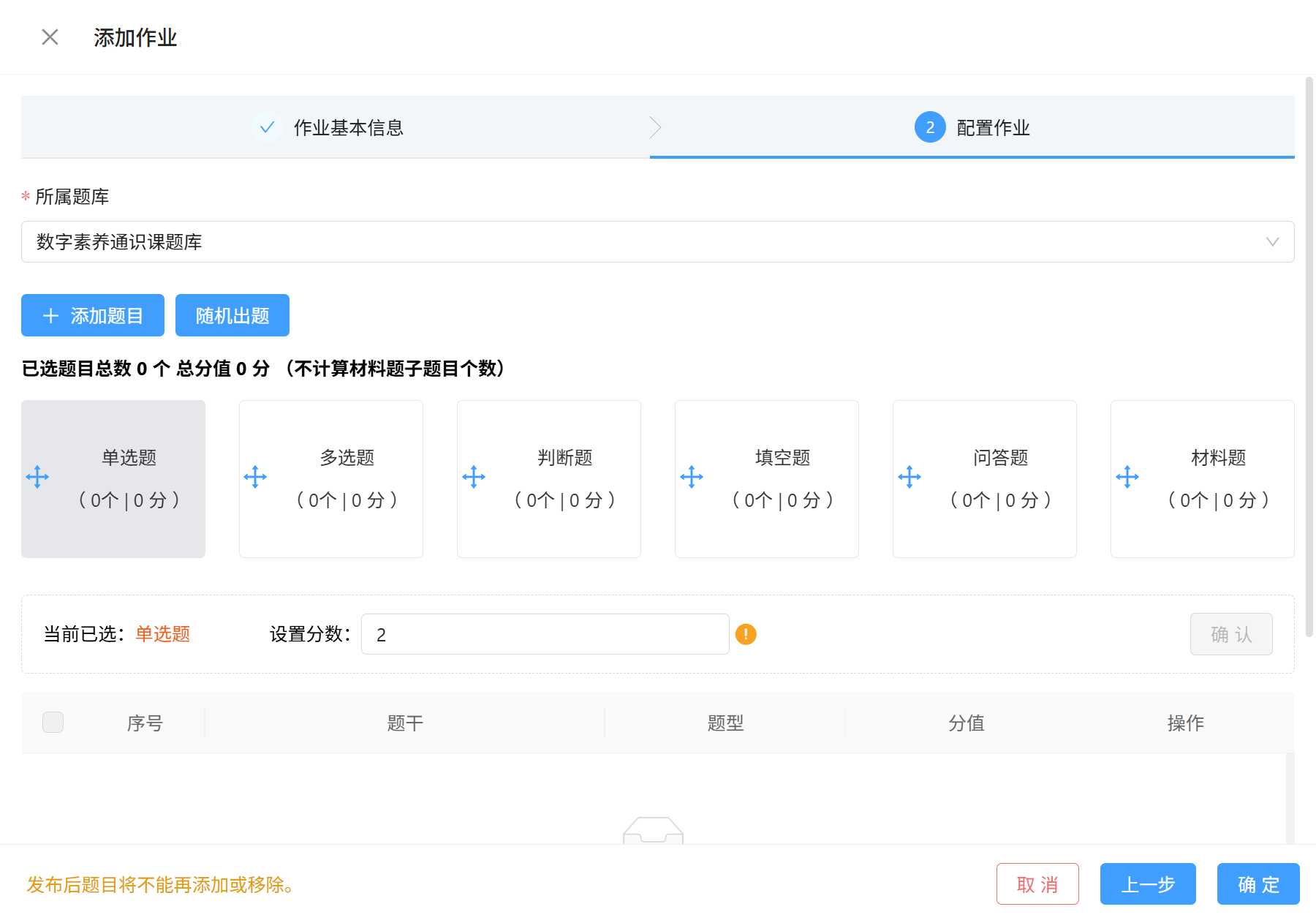Go back with the 上一步 button
This screenshot has height=923, width=1316.
point(1148,884)
